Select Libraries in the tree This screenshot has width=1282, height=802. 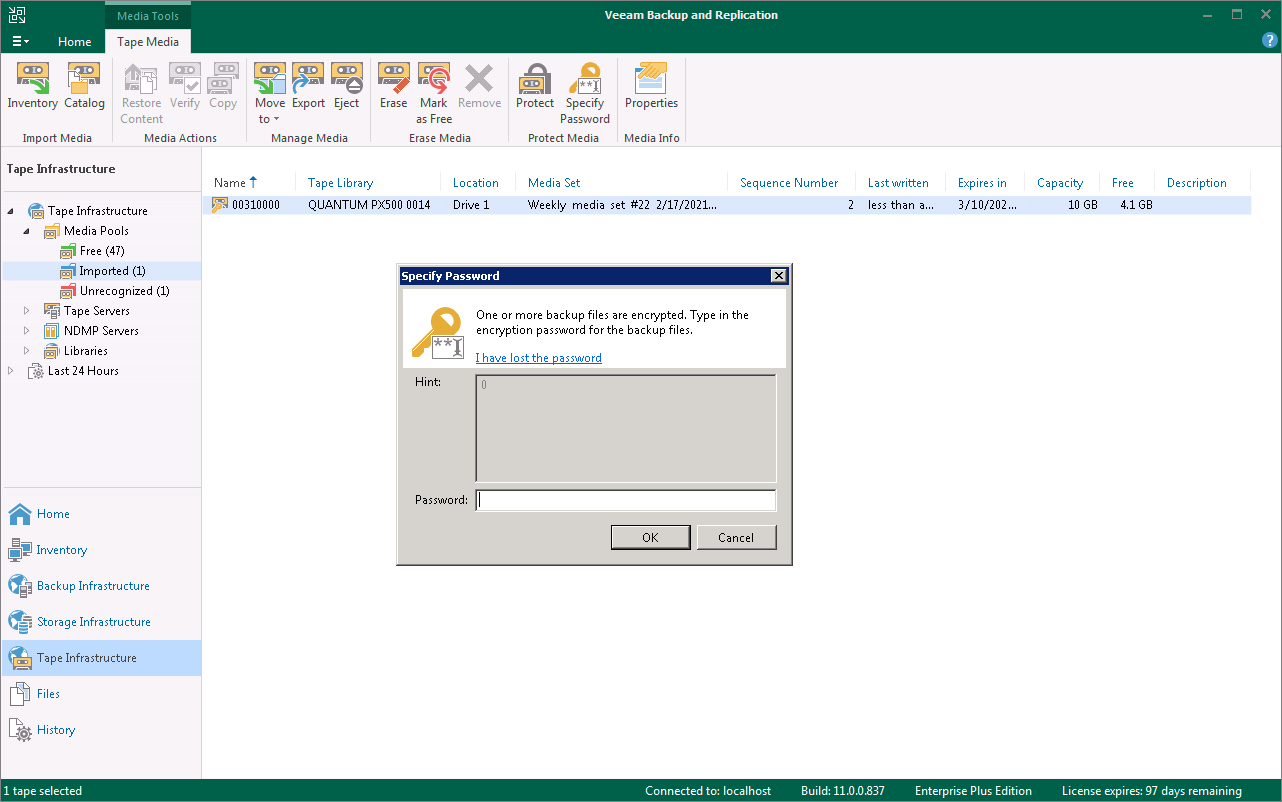point(86,351)
